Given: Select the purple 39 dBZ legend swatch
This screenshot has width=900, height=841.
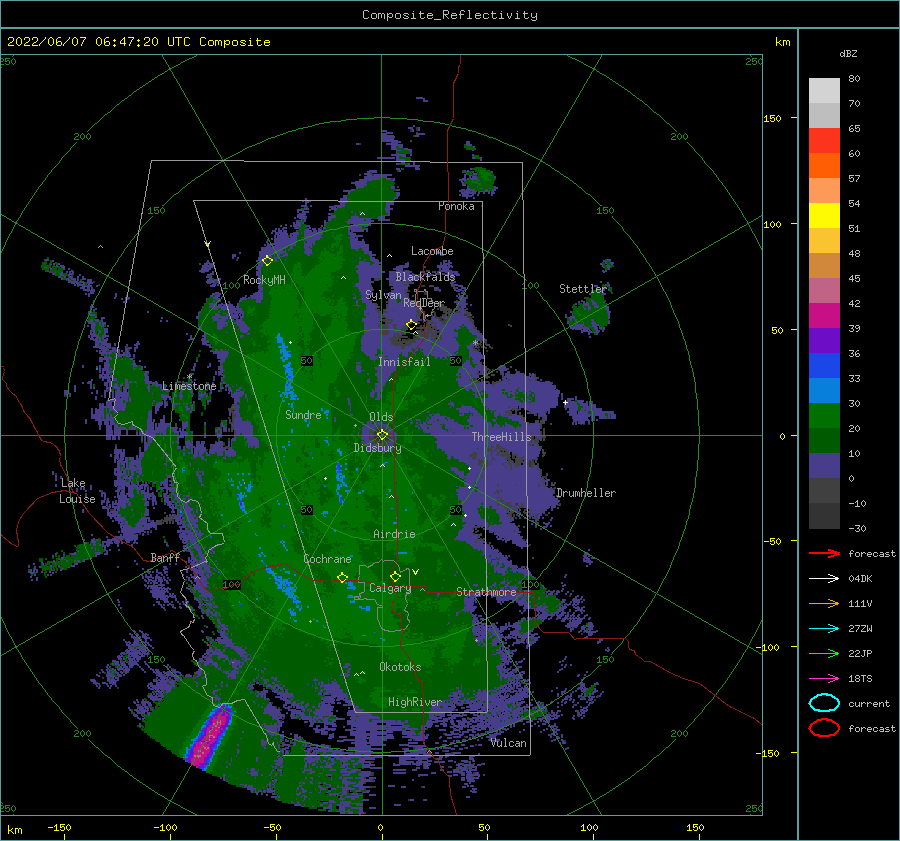Looking at the screenshot, I should [824, 340].
